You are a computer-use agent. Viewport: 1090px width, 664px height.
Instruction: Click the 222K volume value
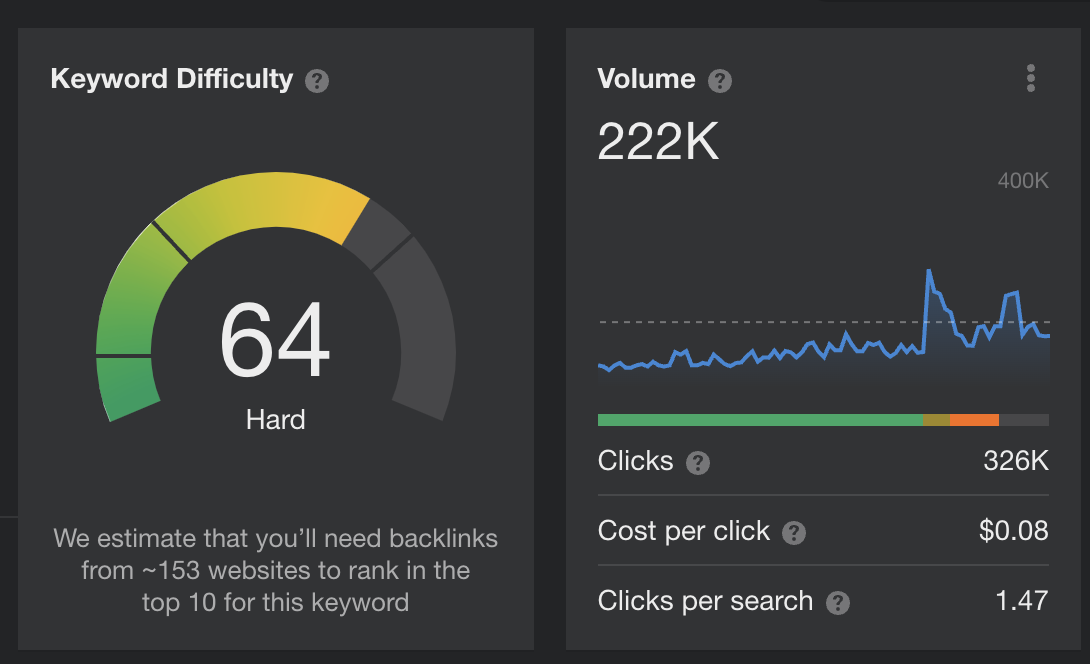[658, 141]
